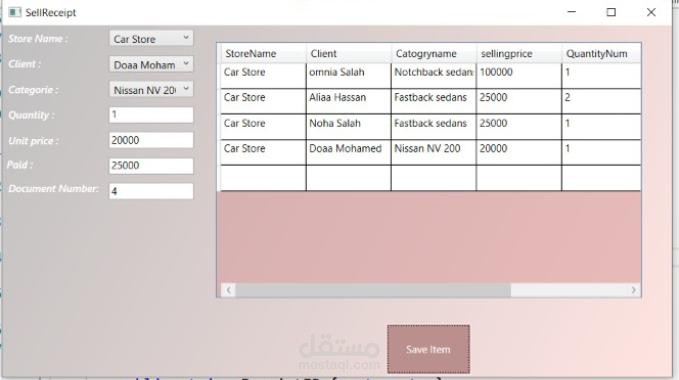Click the Client column header

pyautogui.click(x=349, y=54)
